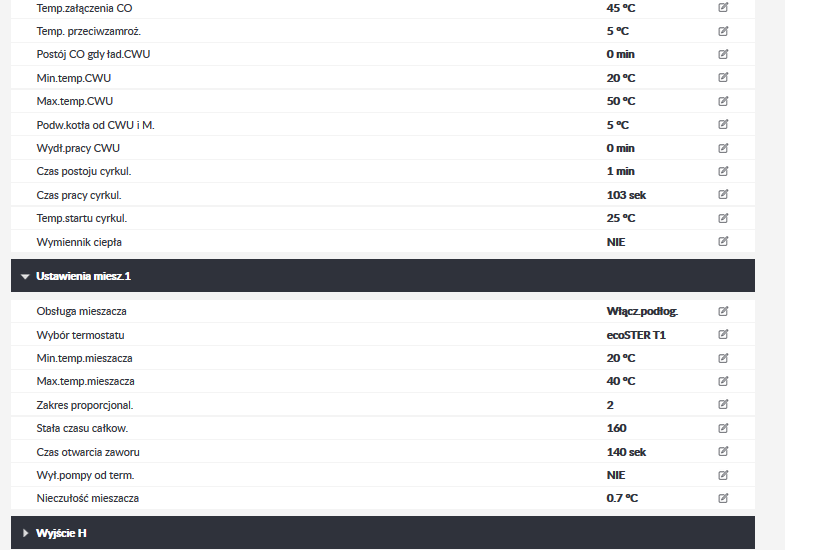Select the Temp.startu cyrkul. row label

pyautogui.click(x=81, y=218)
